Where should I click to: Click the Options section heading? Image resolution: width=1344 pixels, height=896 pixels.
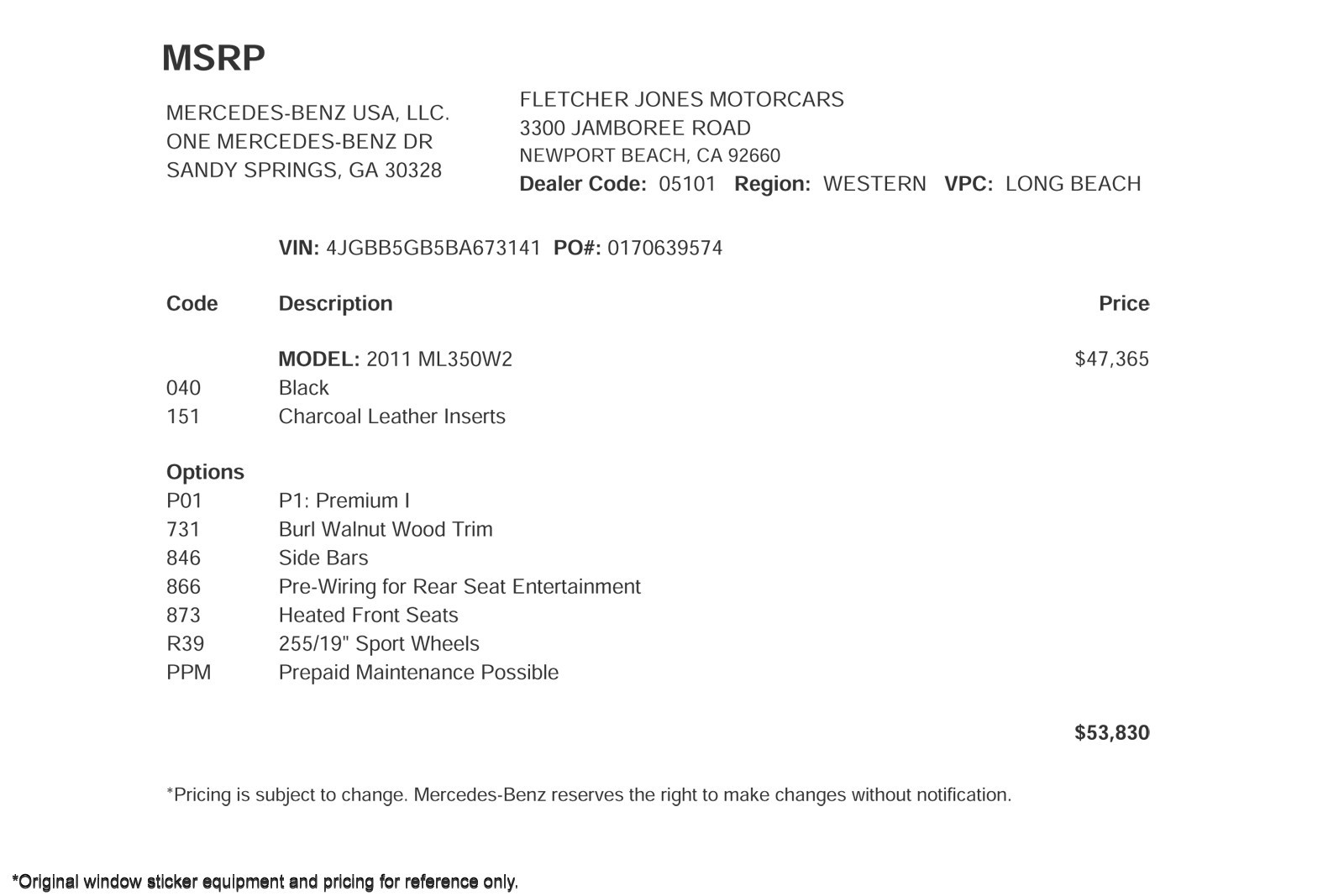(205, 472)
